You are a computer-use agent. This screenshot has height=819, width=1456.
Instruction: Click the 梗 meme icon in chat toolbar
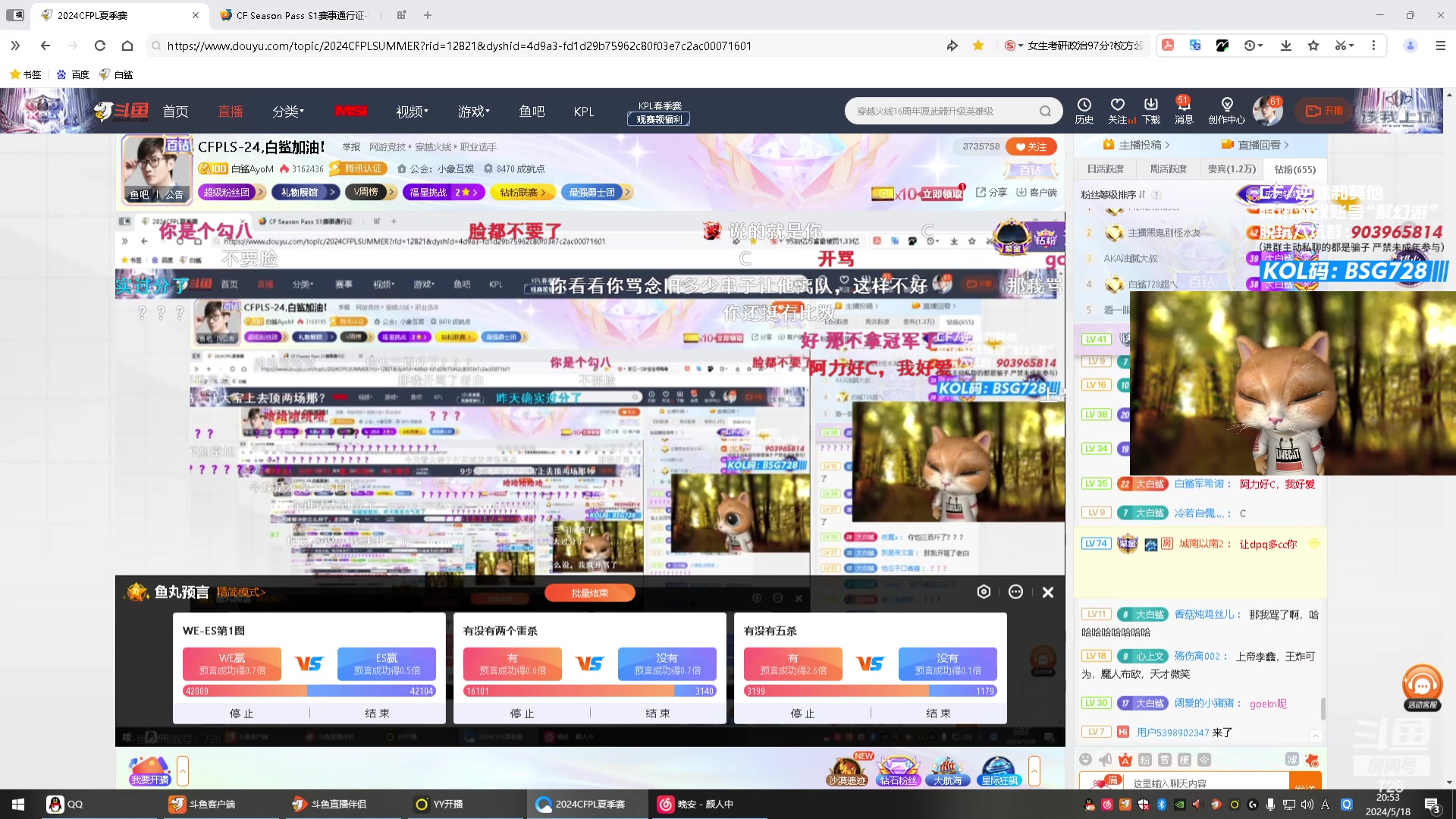coord(1185,759)
